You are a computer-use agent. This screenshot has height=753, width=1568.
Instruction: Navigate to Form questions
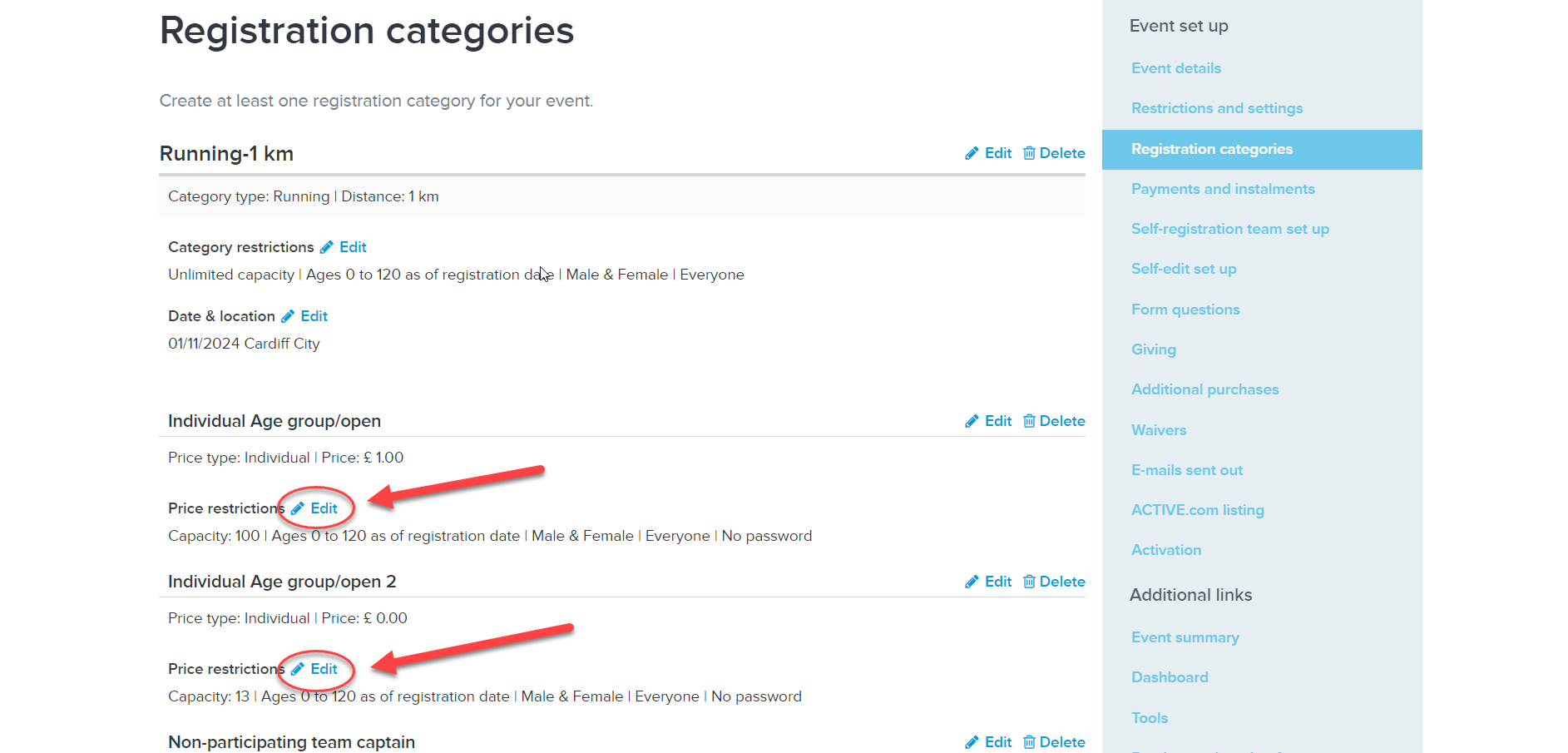[1185, 310]
